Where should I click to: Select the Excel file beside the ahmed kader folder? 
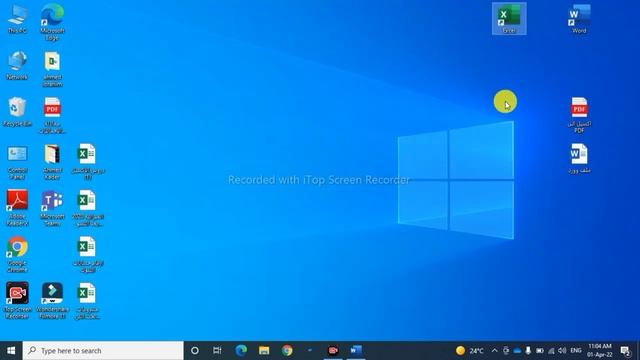pos(87,162)
